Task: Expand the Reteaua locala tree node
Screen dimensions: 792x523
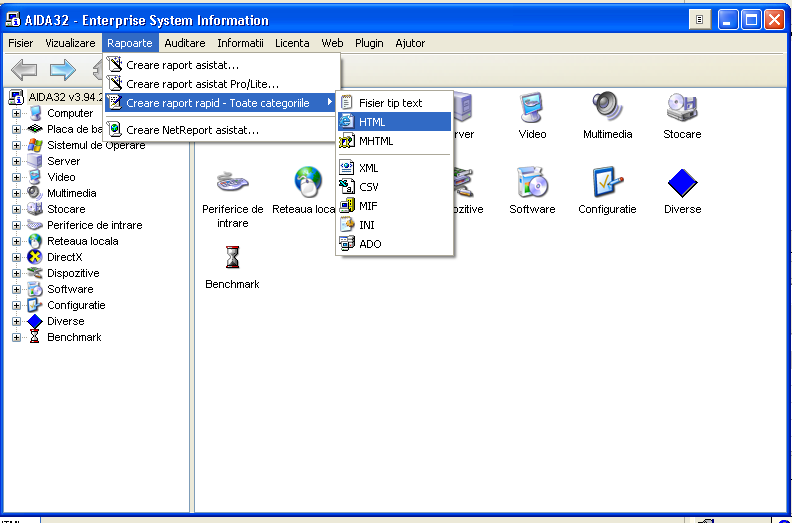Action: (17, 242)
